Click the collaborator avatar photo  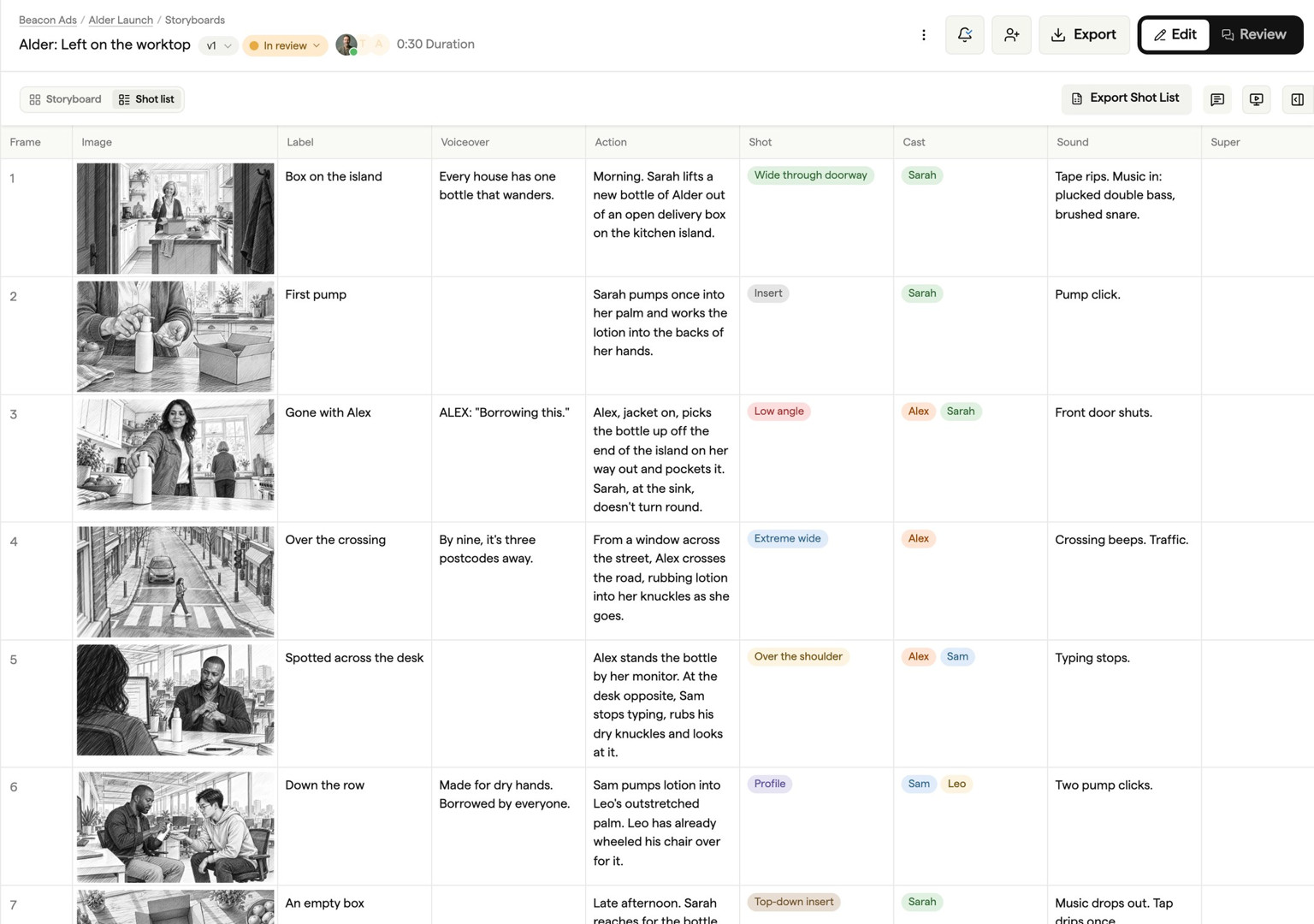(x=346, y=44)
